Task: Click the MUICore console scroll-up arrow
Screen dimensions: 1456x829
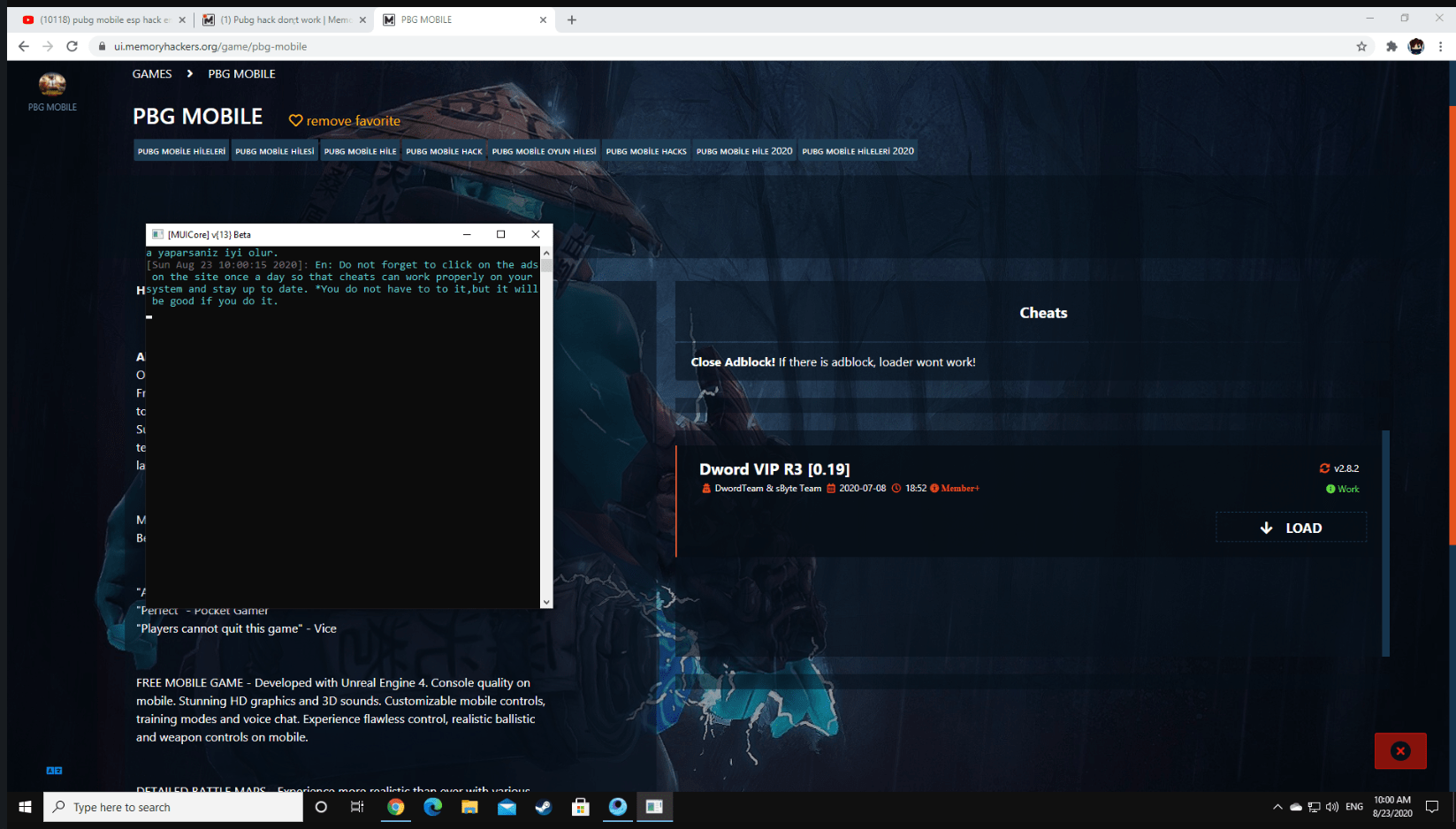Action: 546,253
